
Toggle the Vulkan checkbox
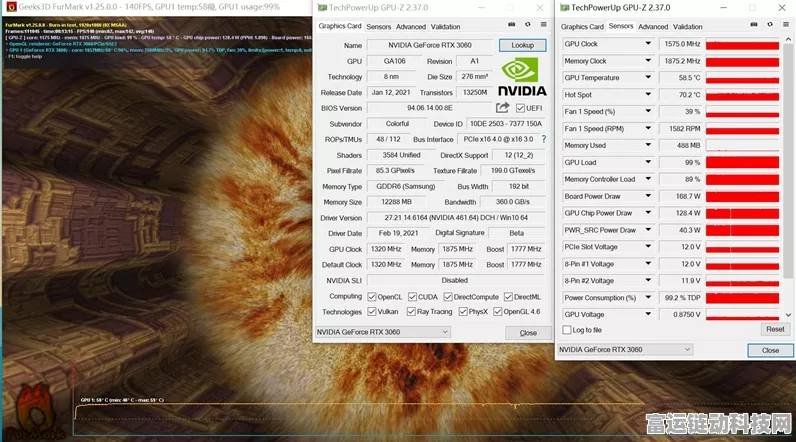coord(372,312)
